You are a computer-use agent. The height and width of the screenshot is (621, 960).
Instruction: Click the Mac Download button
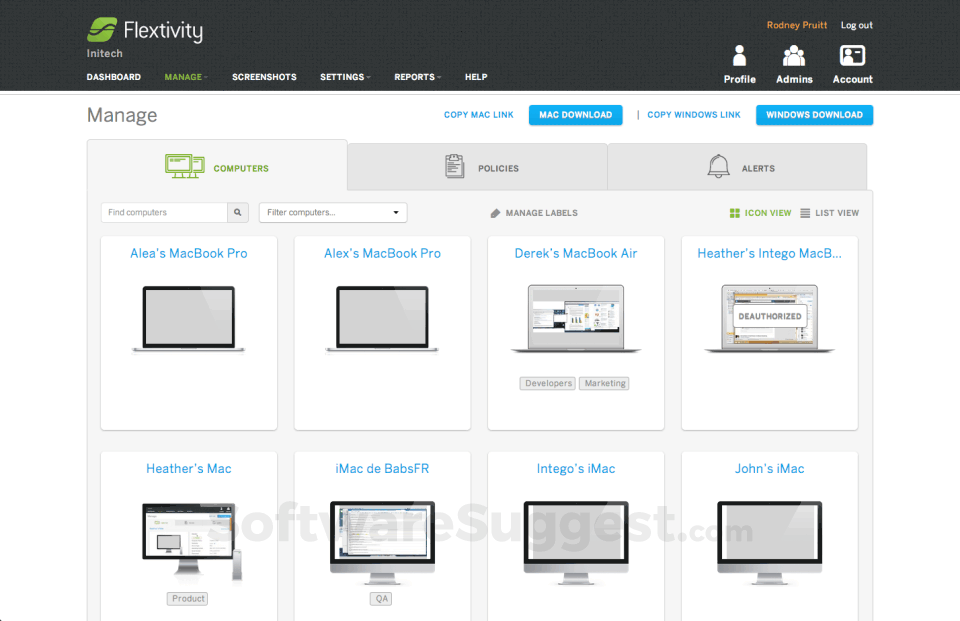(x=575, y=115)
